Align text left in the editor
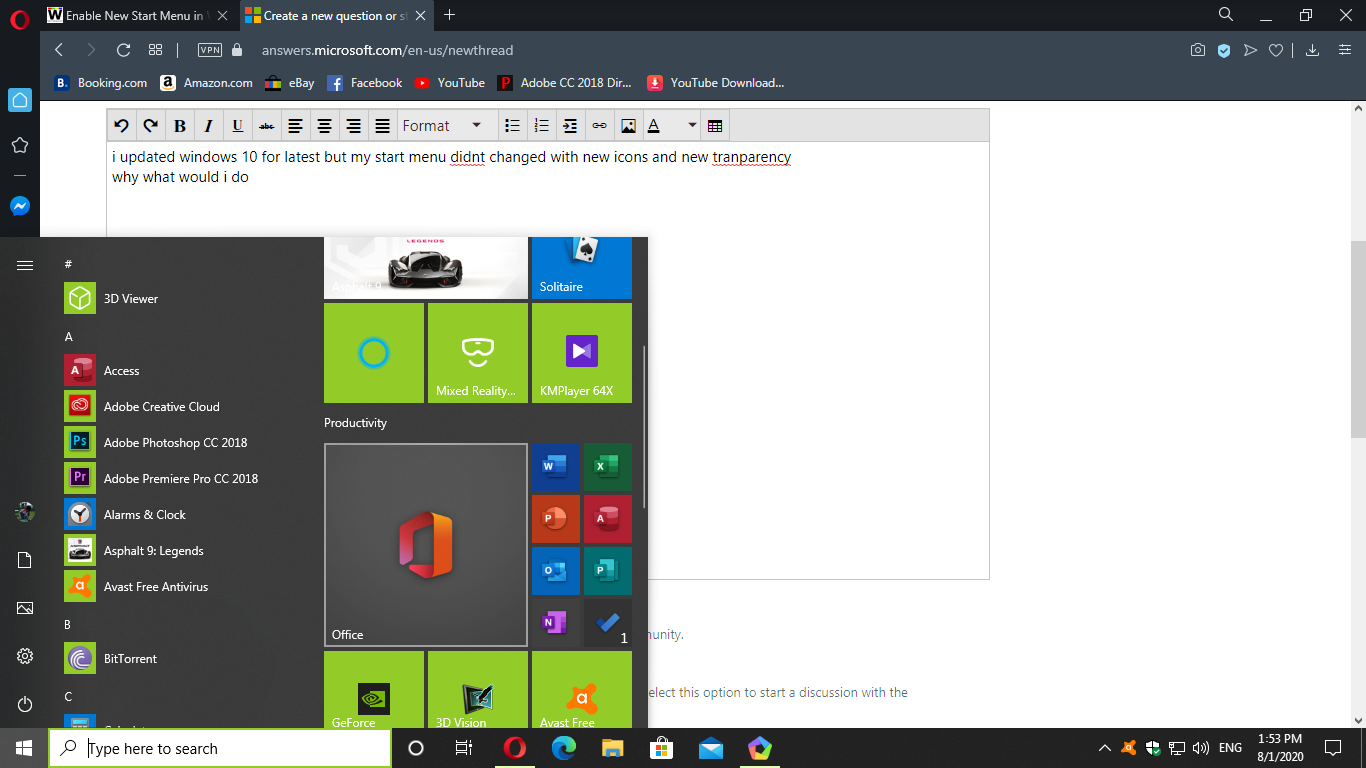The image size is (1366, 768). pyautogui.click(x=295, y=126)
